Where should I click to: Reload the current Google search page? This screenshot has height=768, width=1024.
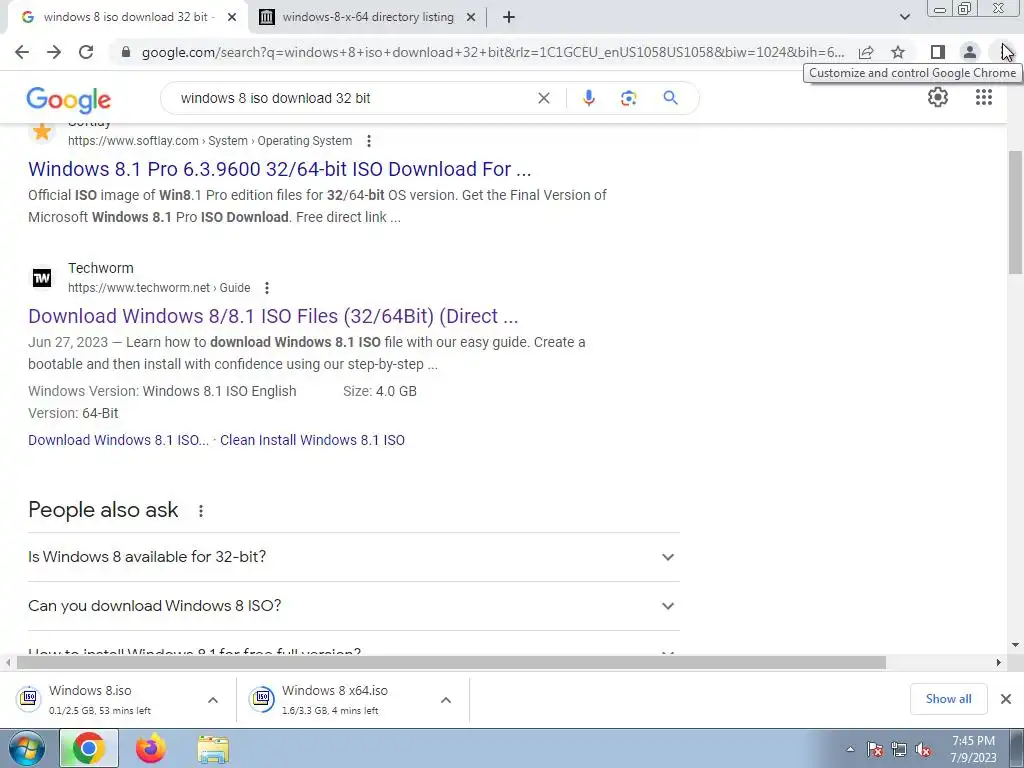pos(86,52)
